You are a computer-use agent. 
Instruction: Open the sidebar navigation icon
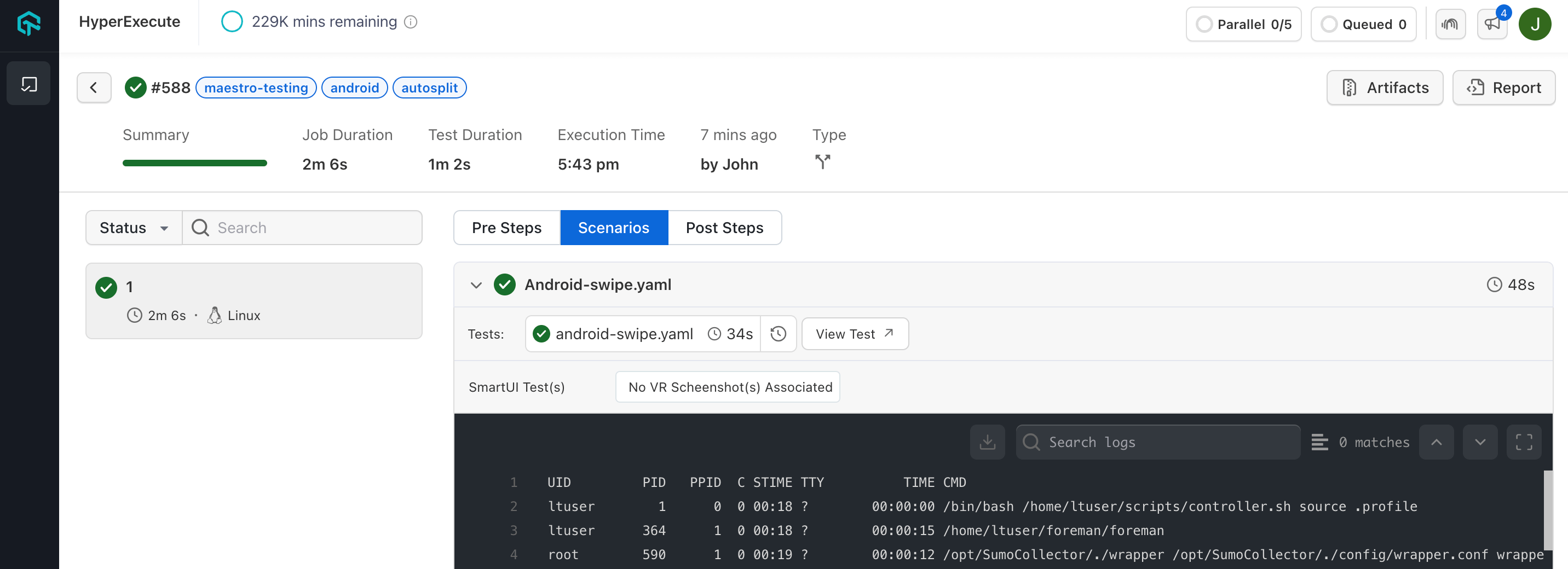[28, 83]
